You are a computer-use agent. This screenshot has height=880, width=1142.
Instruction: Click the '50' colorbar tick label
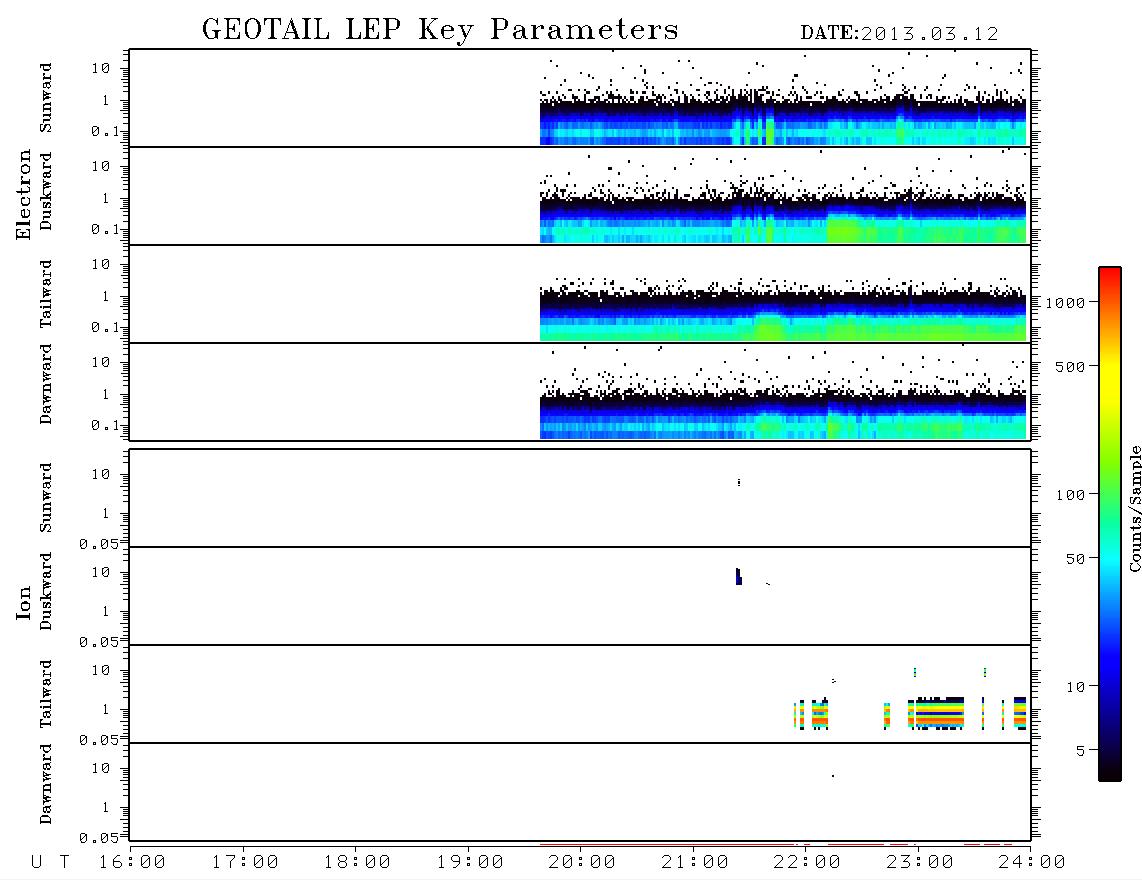click(x=1076, y=559)
